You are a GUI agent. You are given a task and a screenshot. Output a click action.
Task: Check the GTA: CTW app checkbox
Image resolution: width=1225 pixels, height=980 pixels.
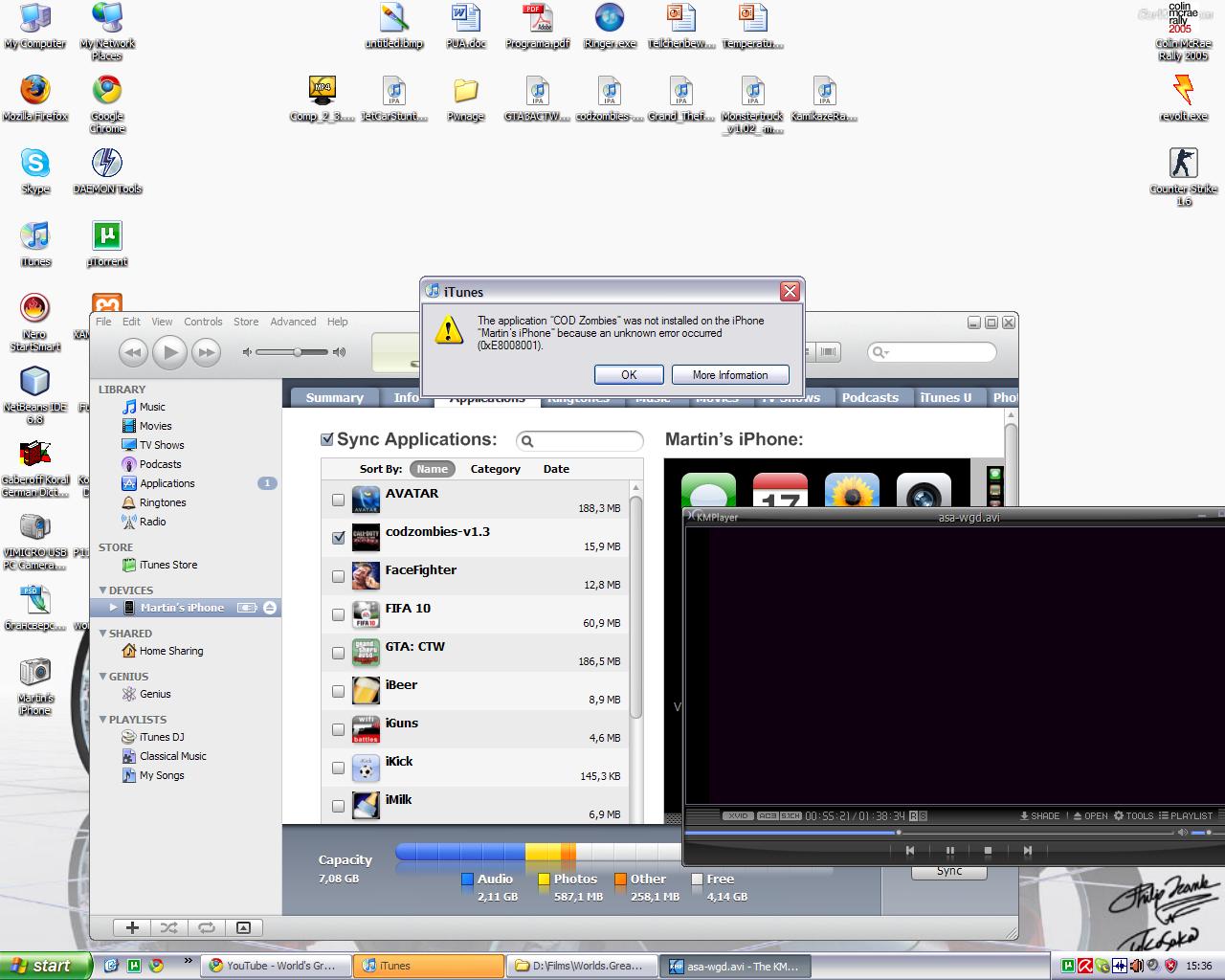(x=338, y=653)
